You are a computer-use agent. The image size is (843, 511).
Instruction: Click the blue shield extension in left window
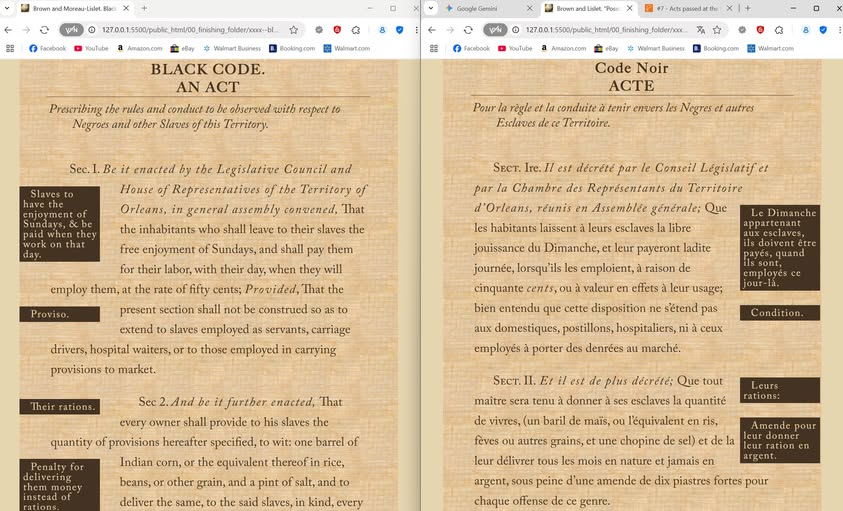coord(399,30)
